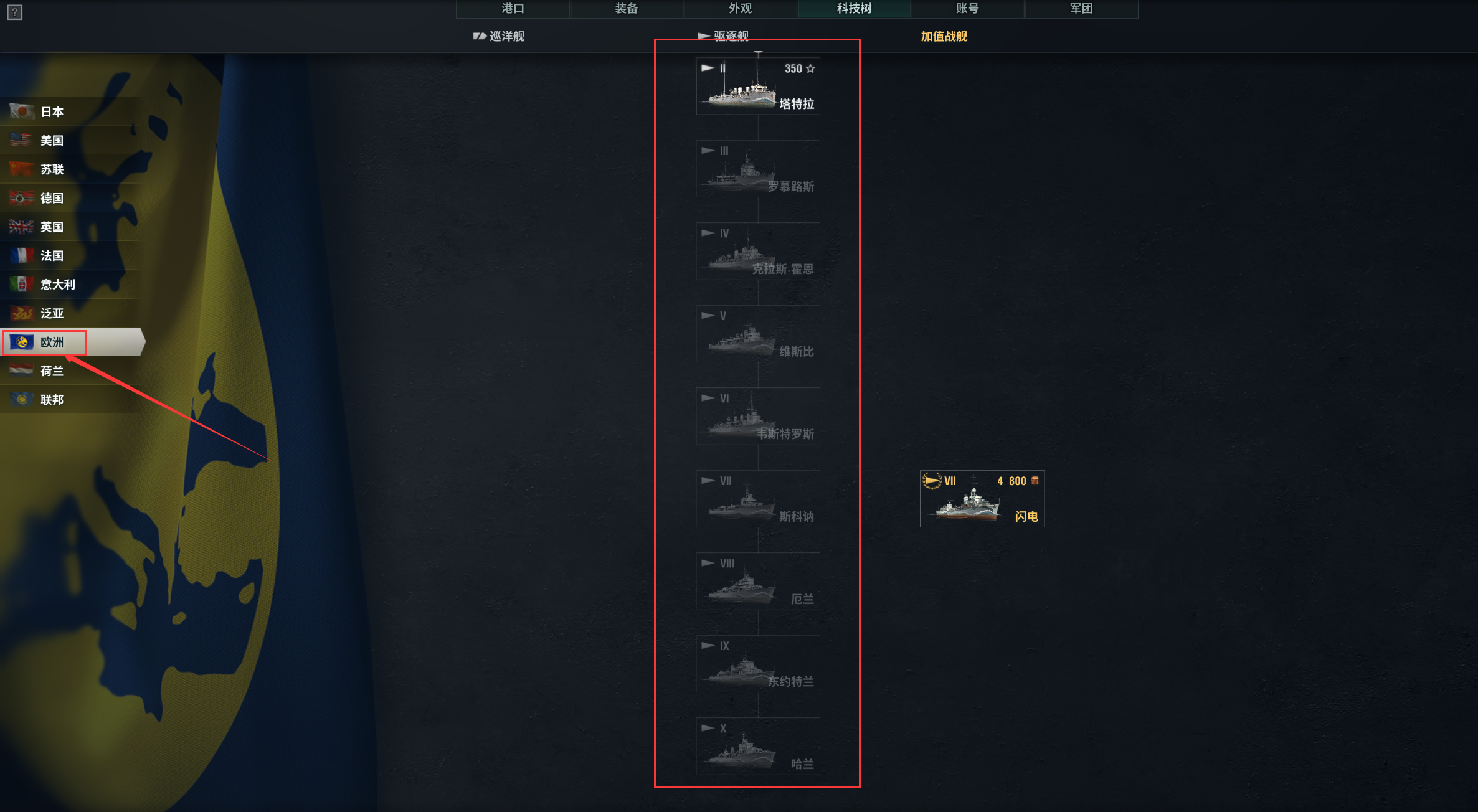Select the USA flag icon
Image resolution: width=1478 pixels, height=812 pixels.
(x=22, y=140)
